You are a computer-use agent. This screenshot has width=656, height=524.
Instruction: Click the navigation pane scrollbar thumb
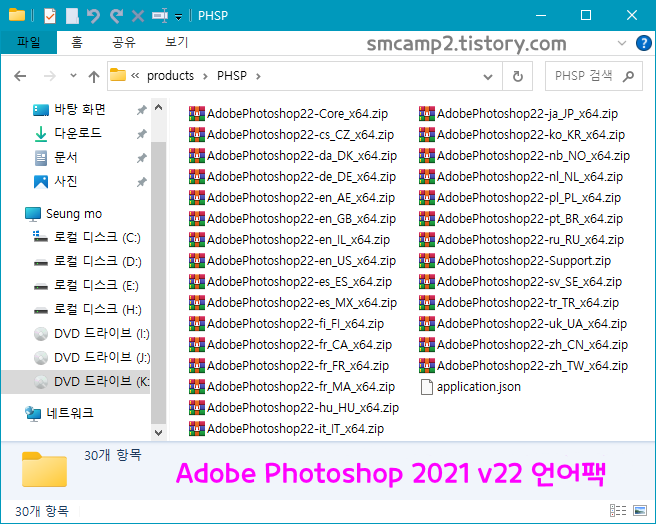click(x=159, y=283)
